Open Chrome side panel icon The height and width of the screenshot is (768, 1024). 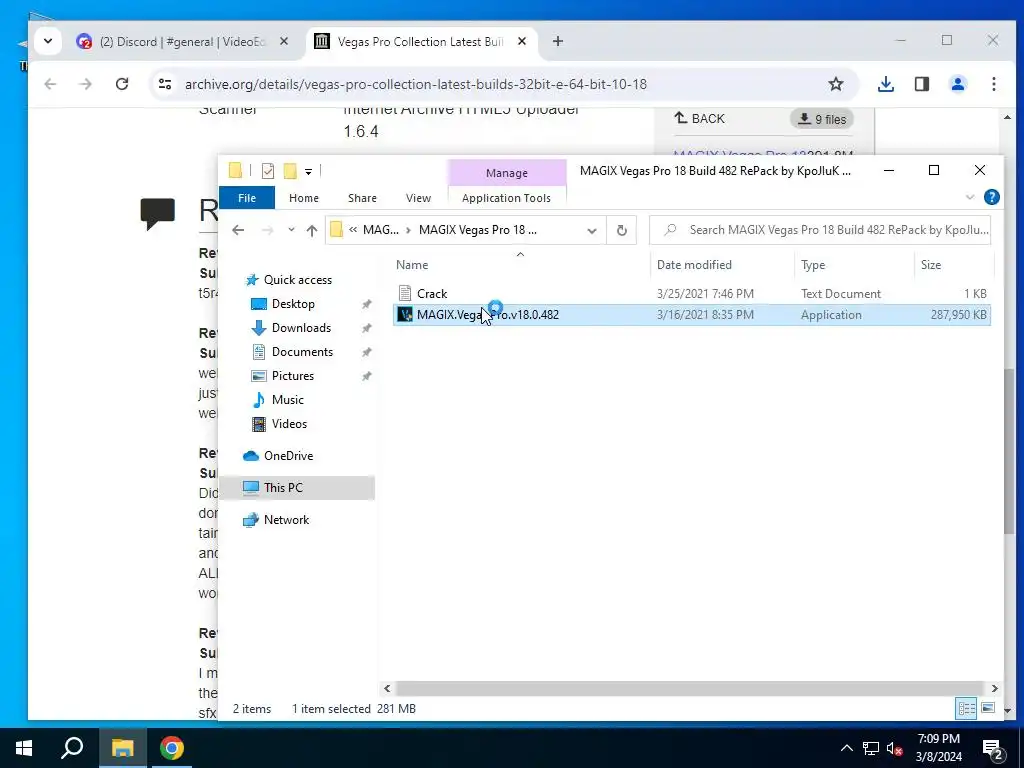tap(921, 84)
